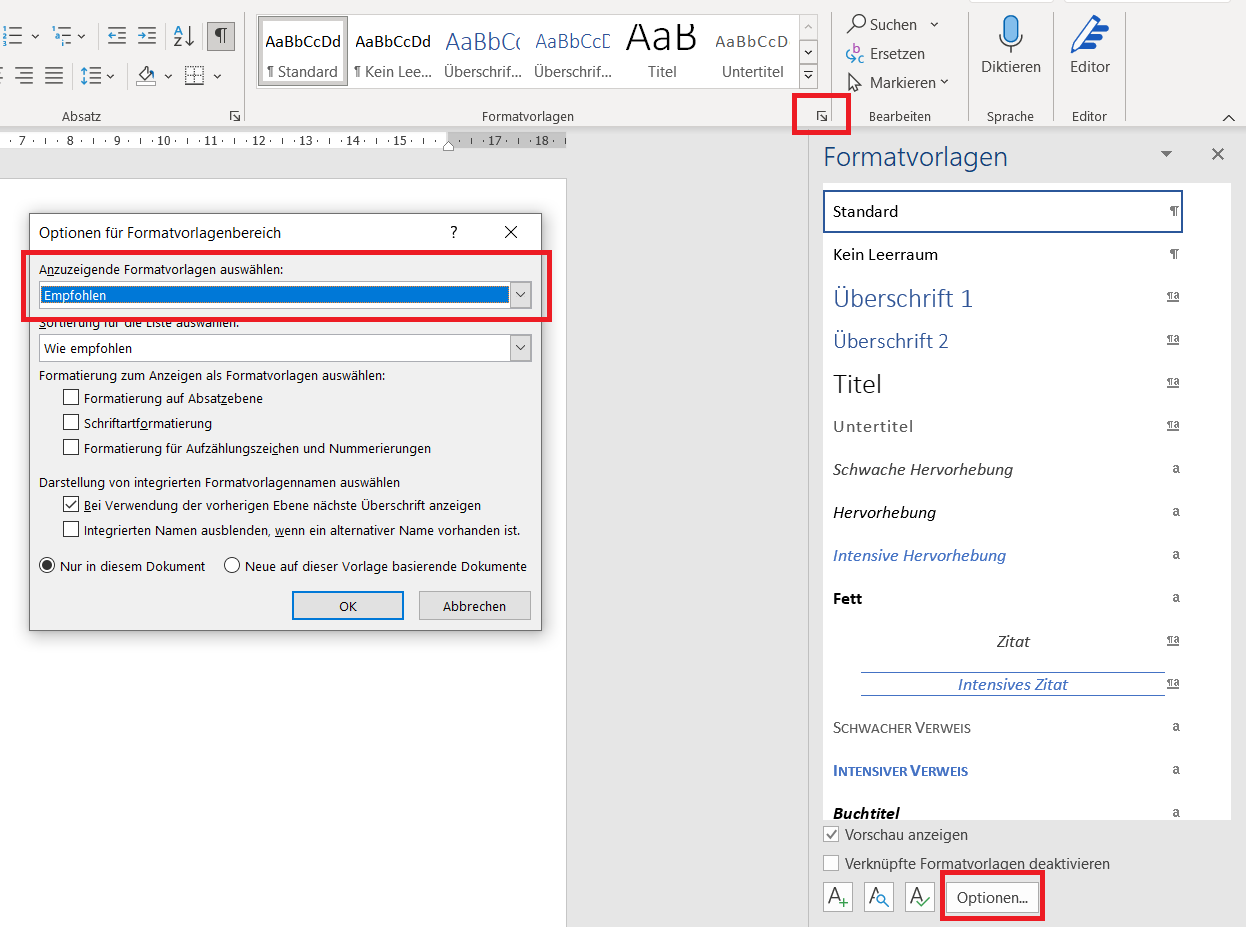Open Manage Styles icon
The image size is (1246, 927).
[920, 897]
